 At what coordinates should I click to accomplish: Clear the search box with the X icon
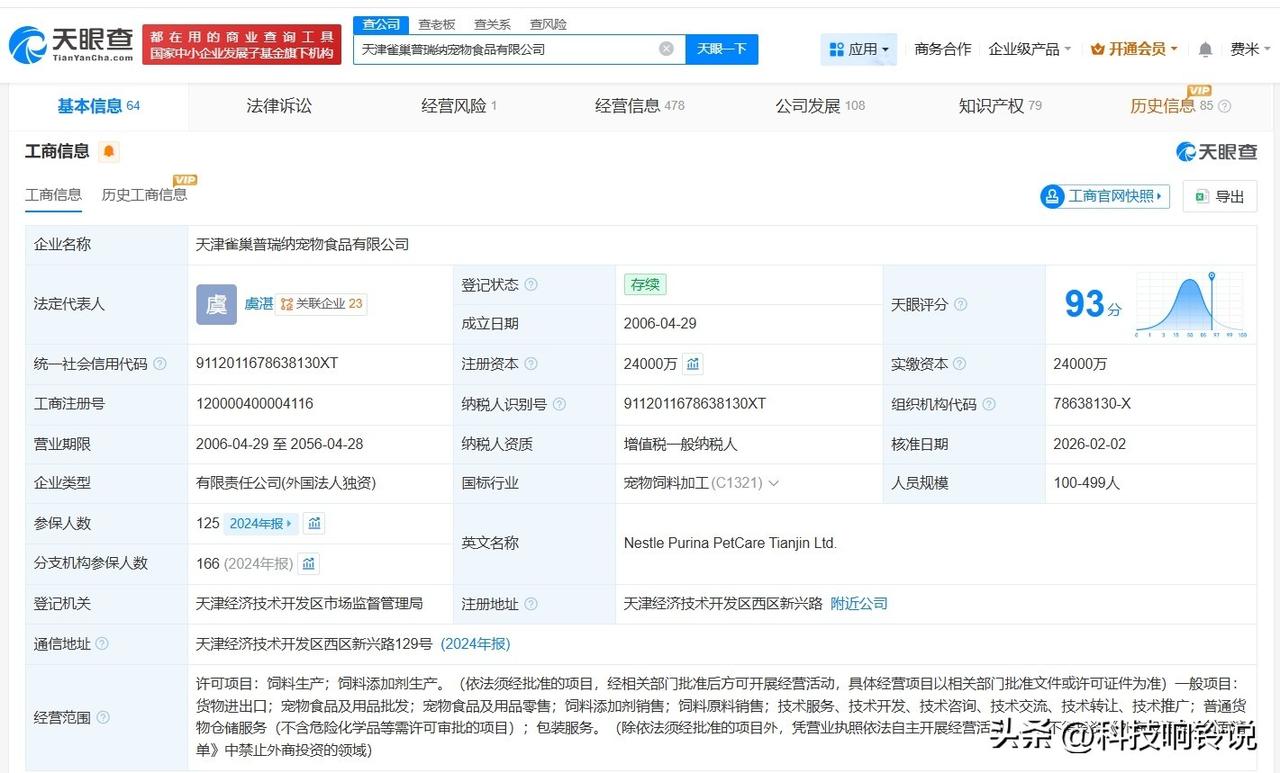click(666, 49)
